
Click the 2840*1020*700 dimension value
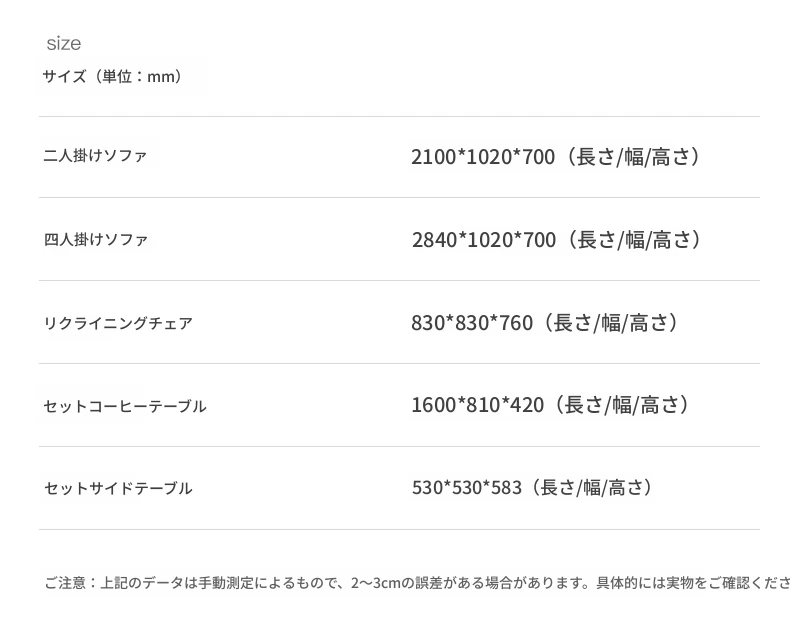483,240
